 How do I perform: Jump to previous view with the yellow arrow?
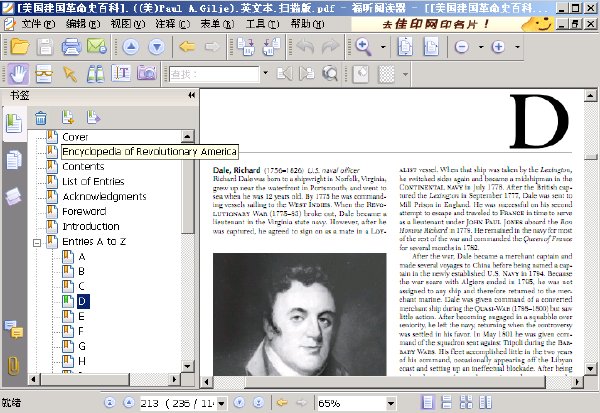coord(187,47)
